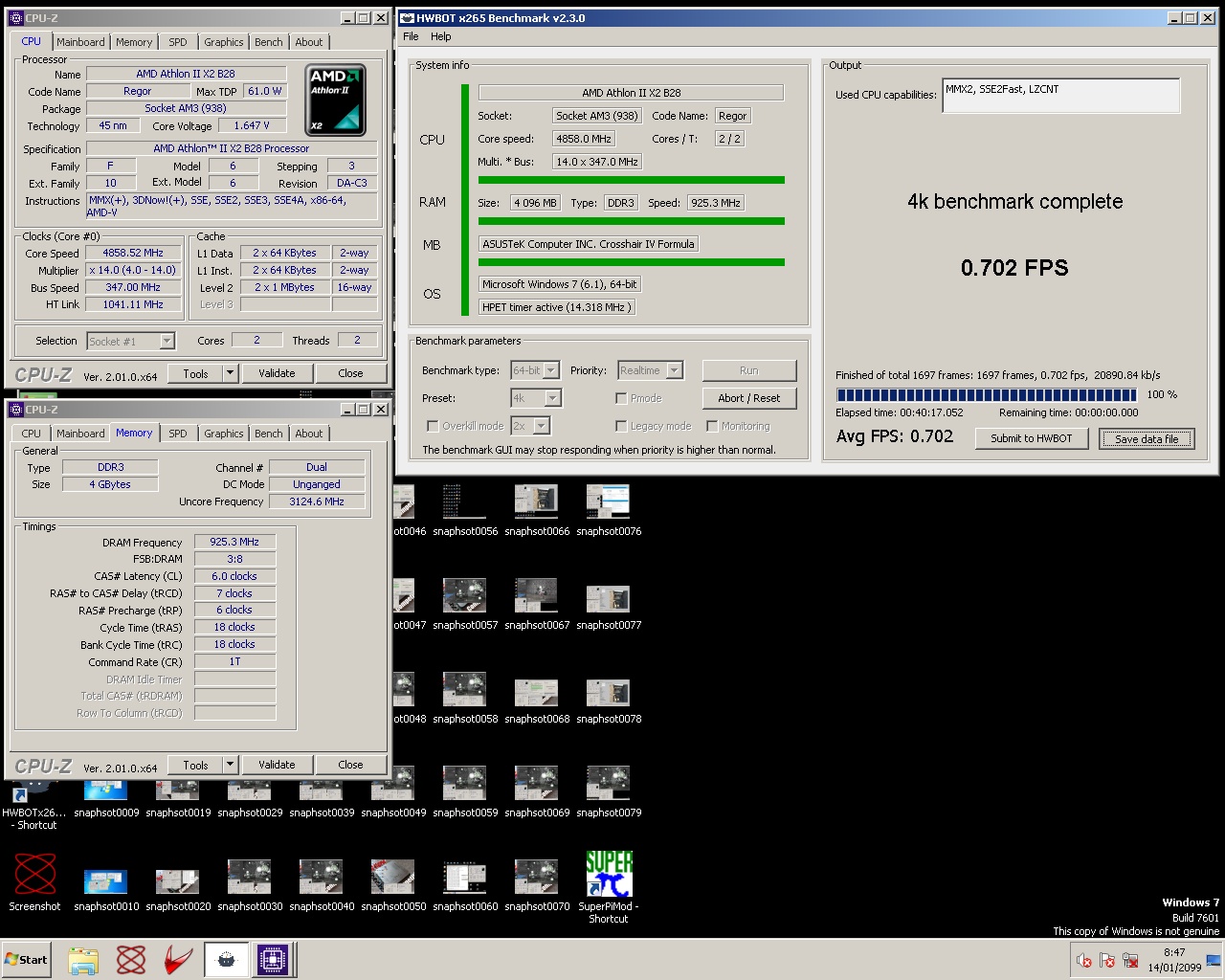Select snaphsot0019 desktop file

pos(178,798)
